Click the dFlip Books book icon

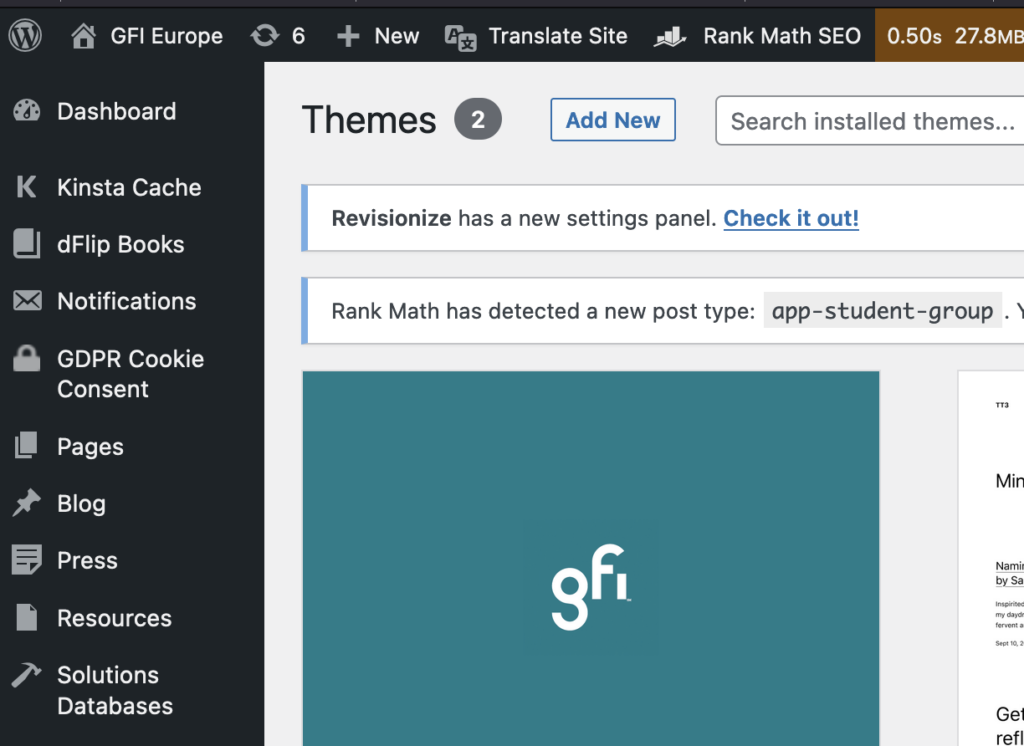pos(27,244)
